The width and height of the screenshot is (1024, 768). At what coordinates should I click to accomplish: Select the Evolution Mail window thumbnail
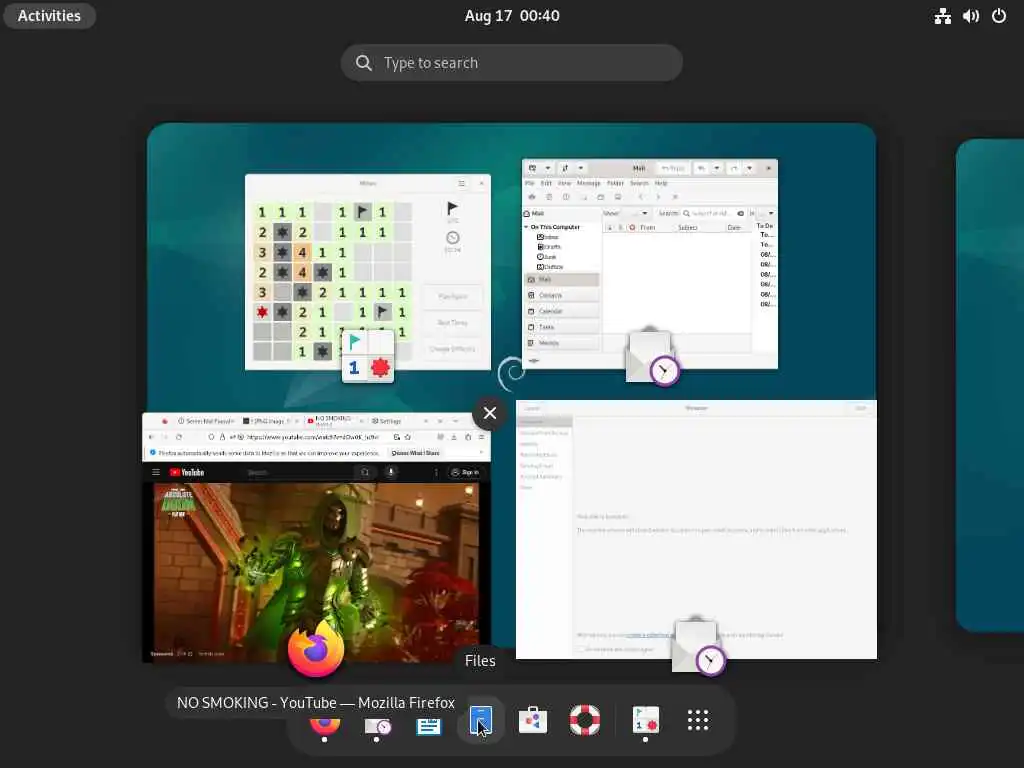pyautogui.click(x=650, y=264)
